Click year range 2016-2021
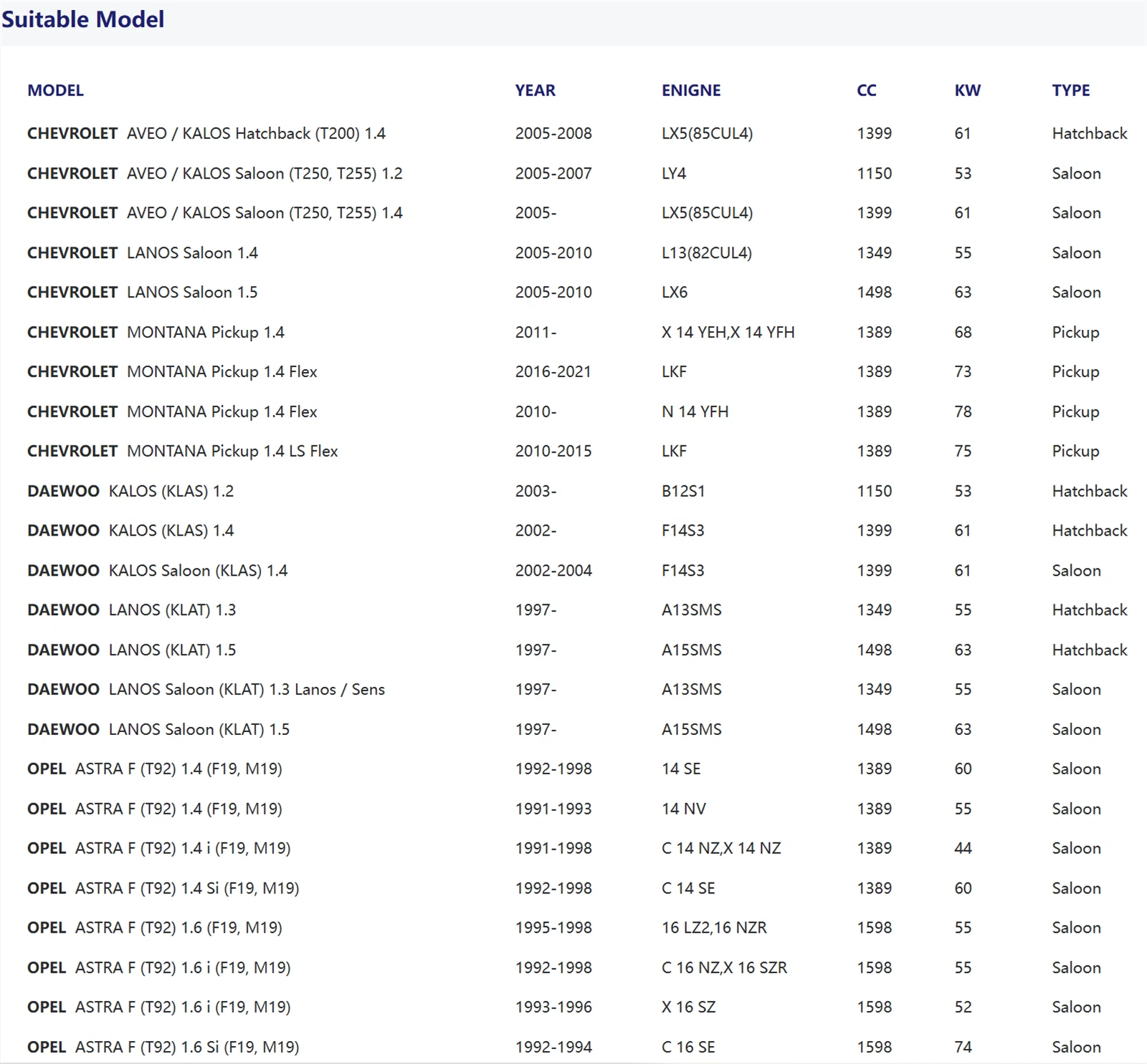This screenshot has width=1147, height=1064. click(x=553, y=372)
